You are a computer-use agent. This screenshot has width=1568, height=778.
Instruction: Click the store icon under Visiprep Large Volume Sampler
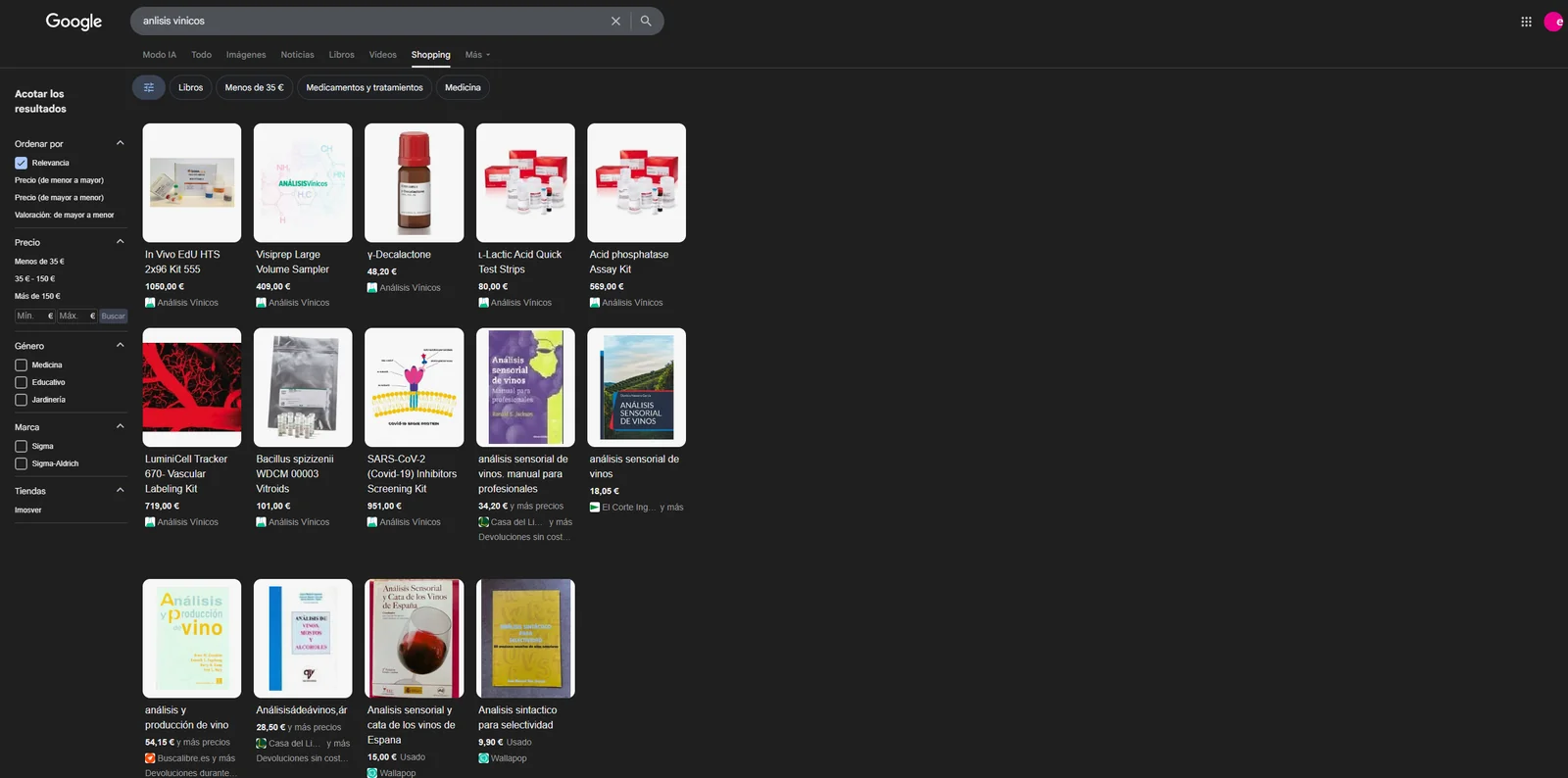pos(261,303)
